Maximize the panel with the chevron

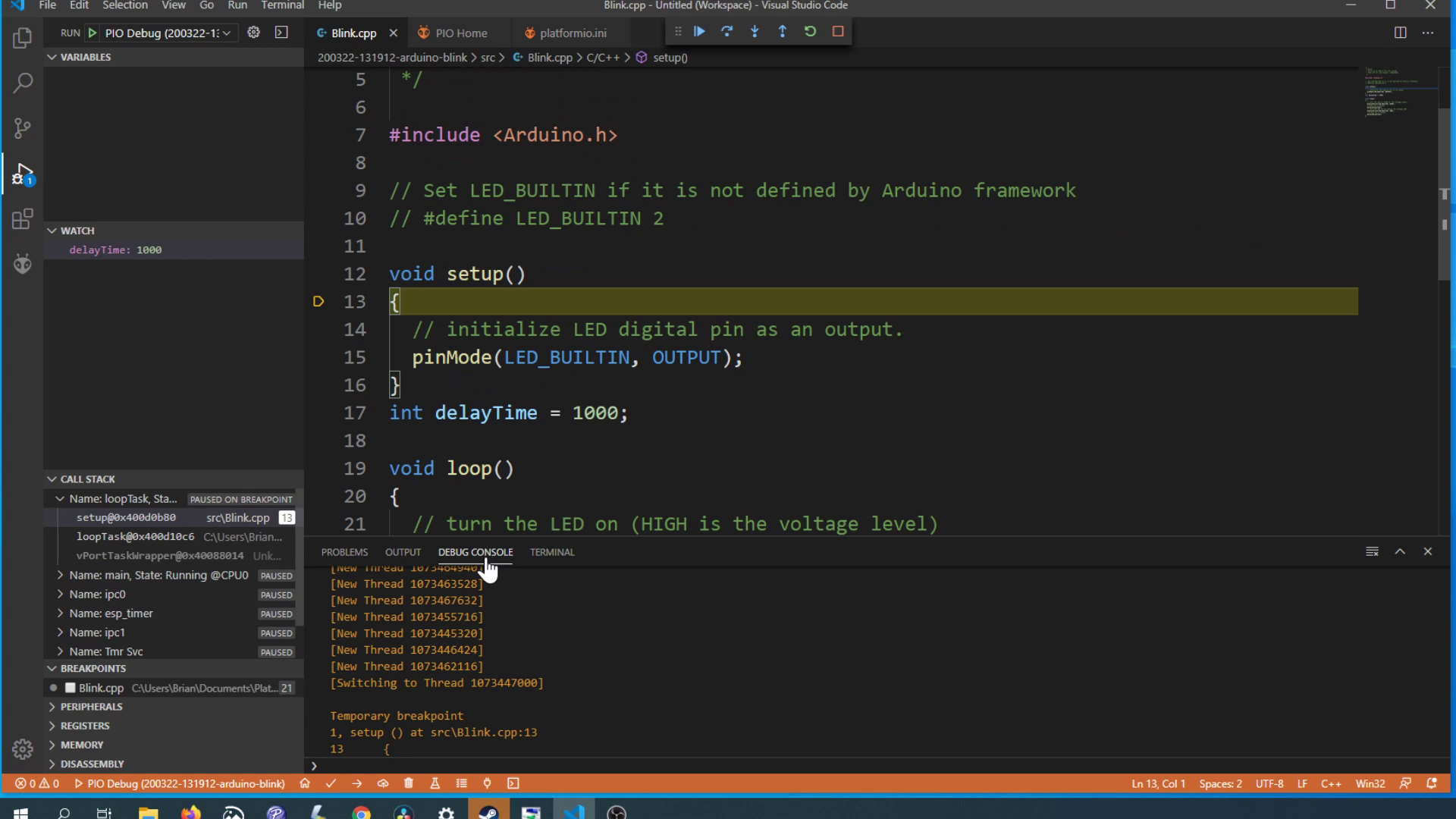point(1399,551)
